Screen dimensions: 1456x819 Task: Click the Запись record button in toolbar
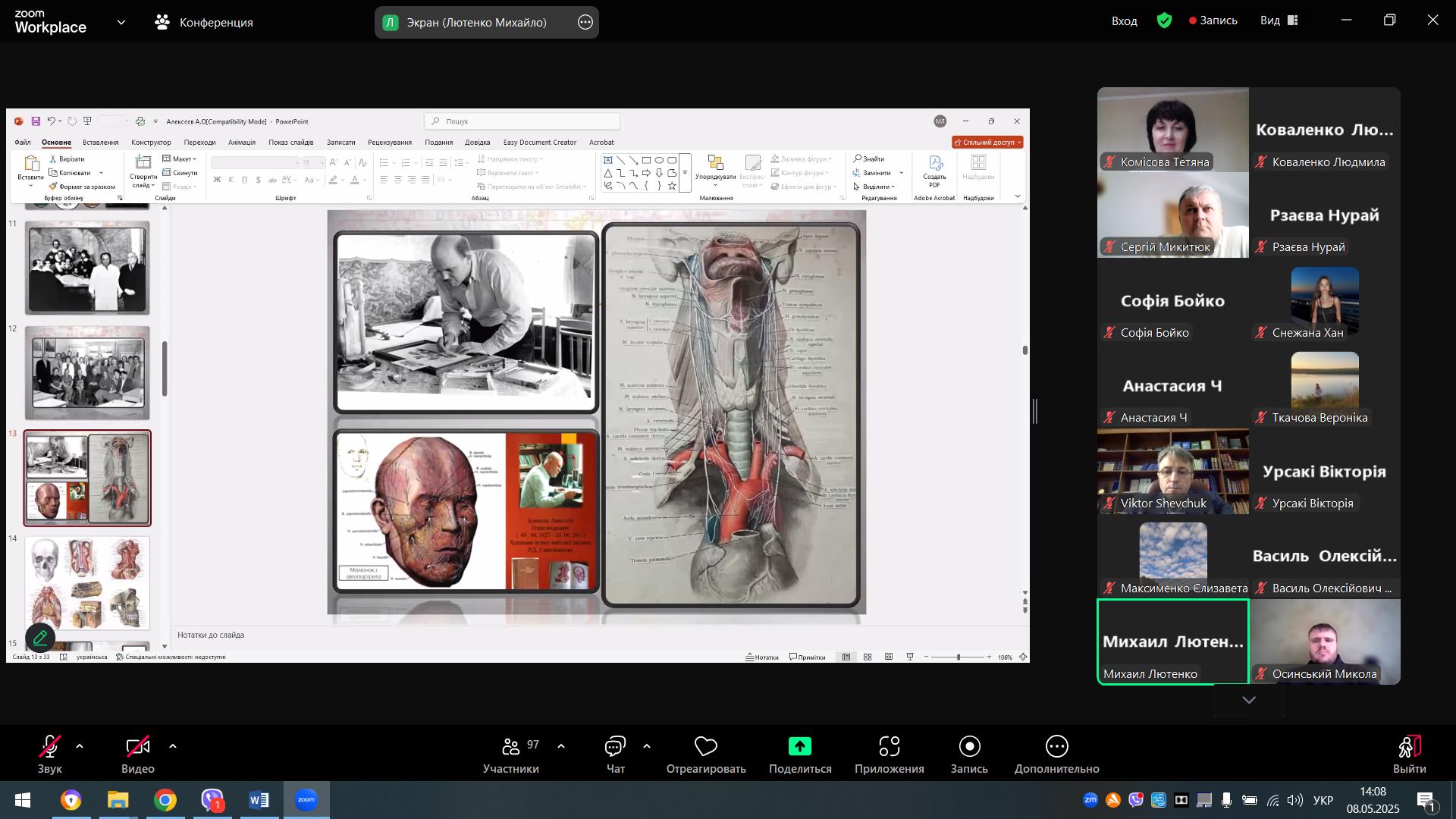969,755
